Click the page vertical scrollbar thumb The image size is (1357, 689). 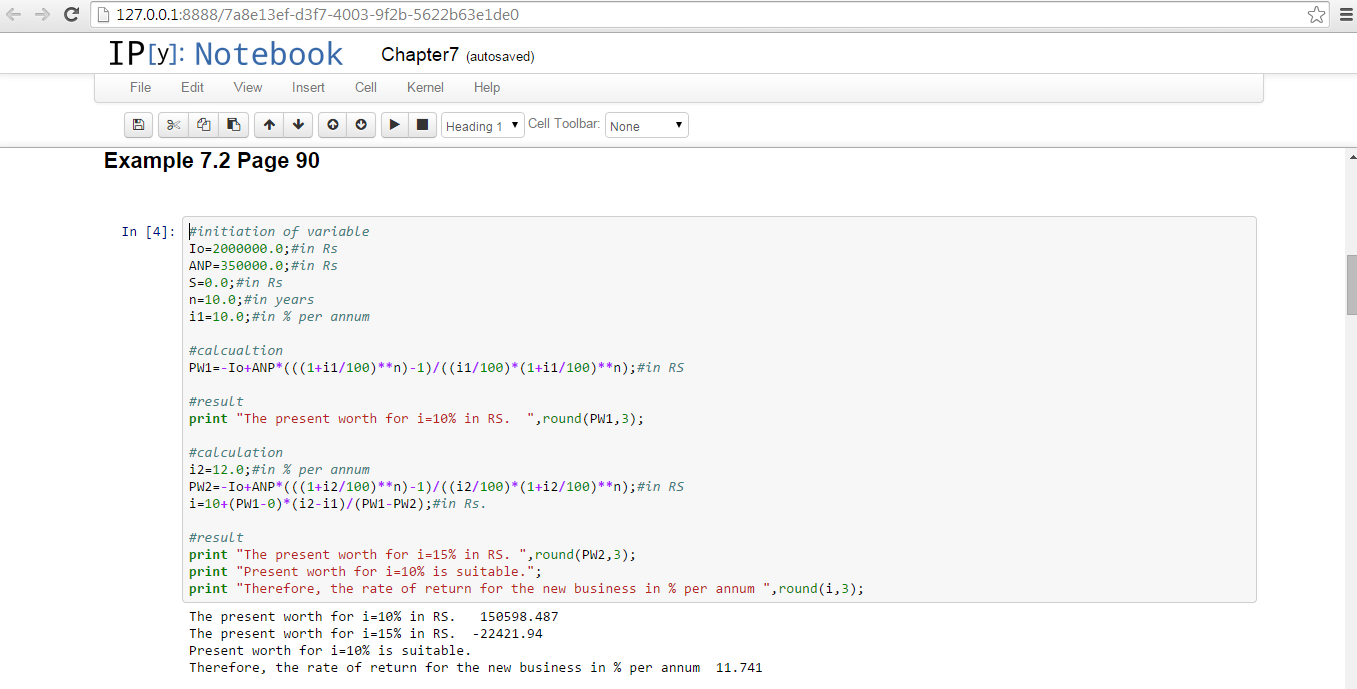click(1351, 285)
